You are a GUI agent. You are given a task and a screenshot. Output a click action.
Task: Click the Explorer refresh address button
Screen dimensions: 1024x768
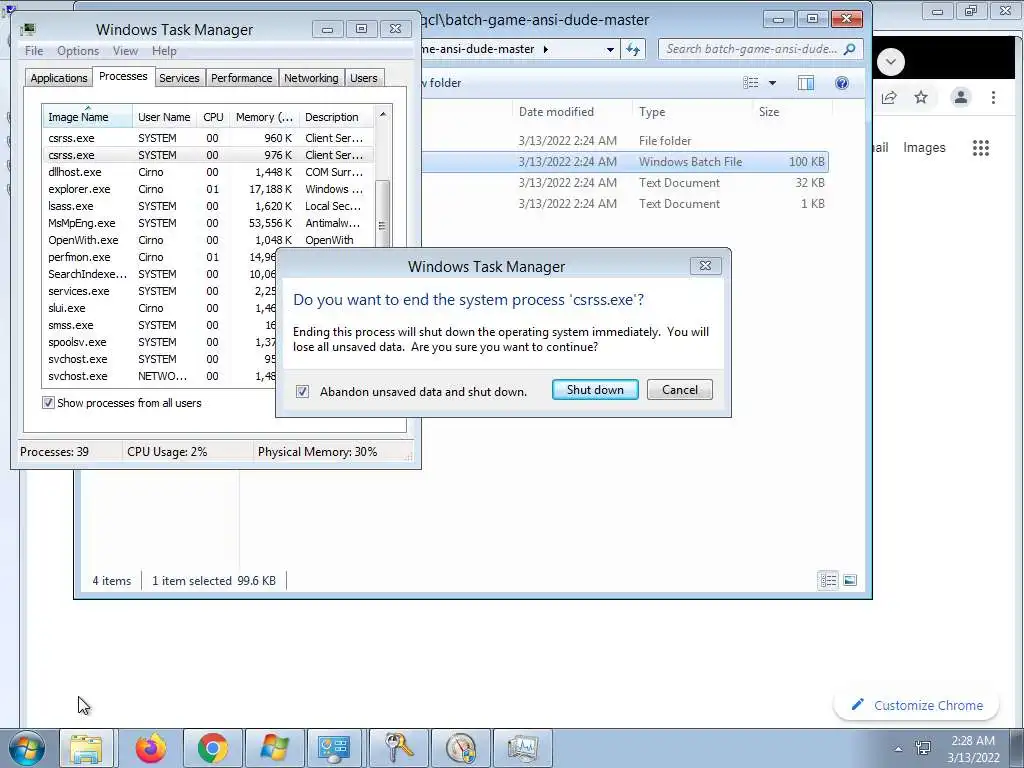coord(633,49)
